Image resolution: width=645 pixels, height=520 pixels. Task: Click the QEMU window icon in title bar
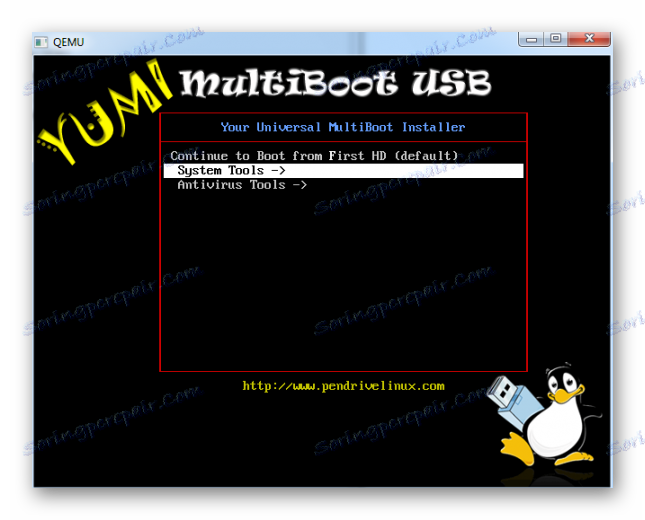point(41,42)
